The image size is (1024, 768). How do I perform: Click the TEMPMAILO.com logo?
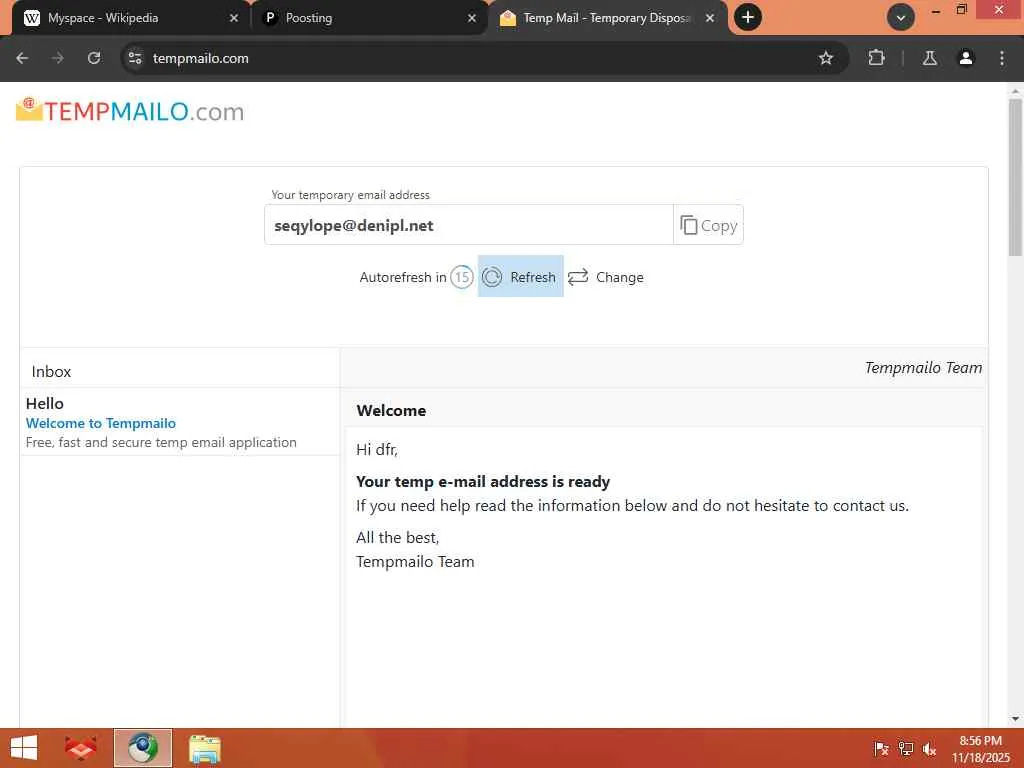click(130, 110)
